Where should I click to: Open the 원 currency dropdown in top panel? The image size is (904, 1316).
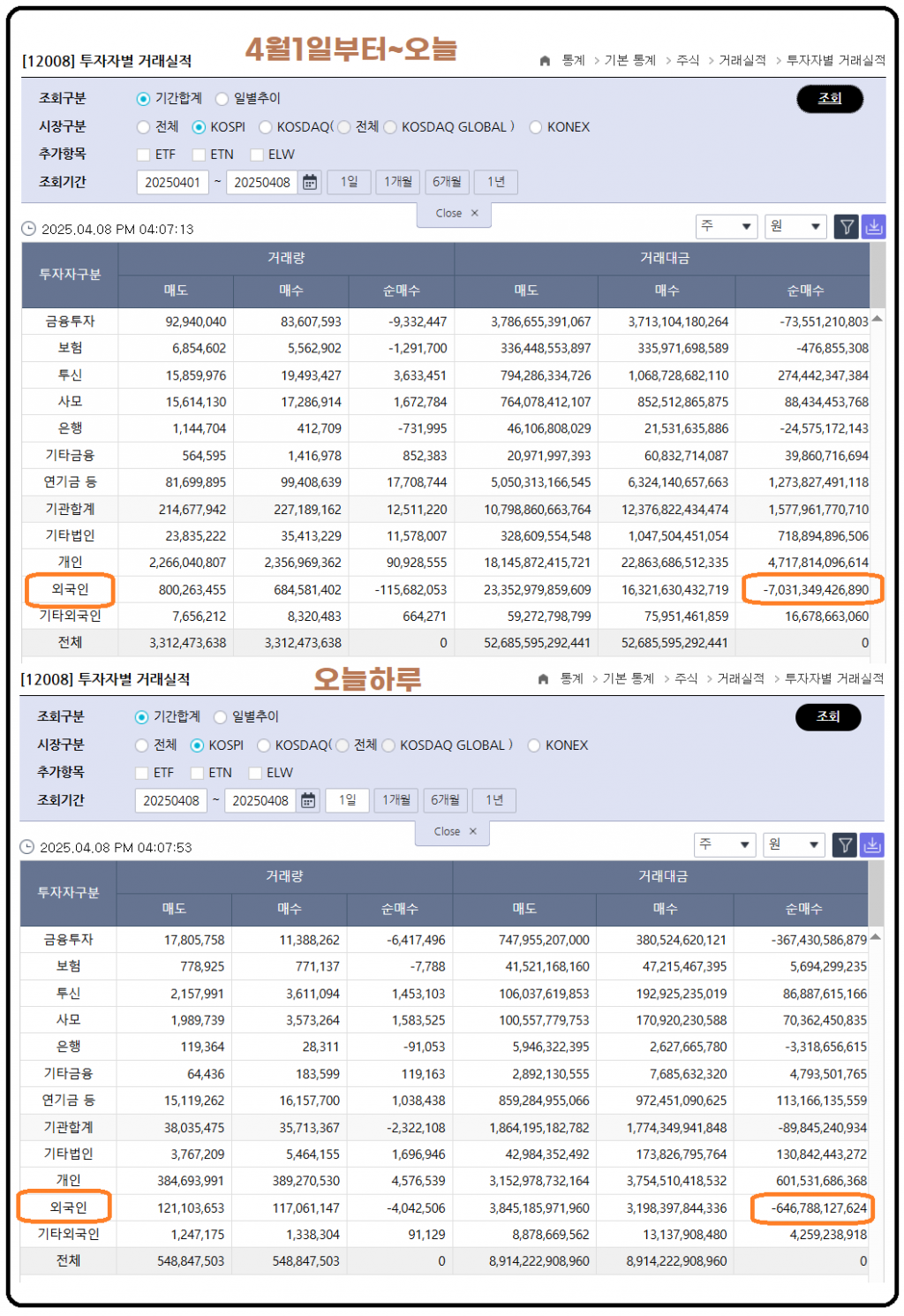pyautogui.click(x=795, y=227)
